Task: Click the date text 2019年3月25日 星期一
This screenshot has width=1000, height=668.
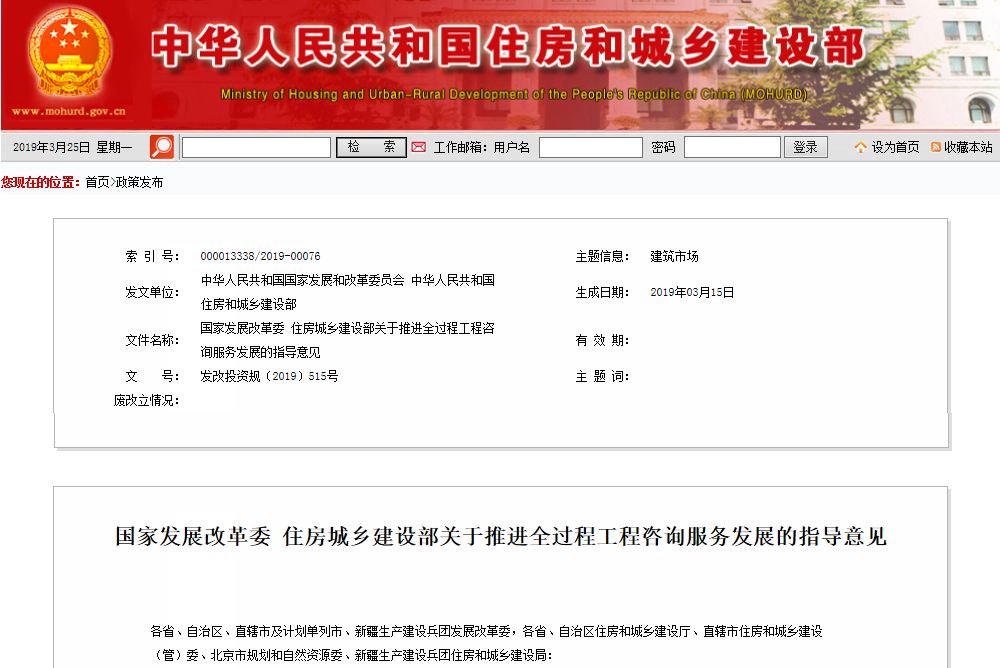Action: point(73,147)
